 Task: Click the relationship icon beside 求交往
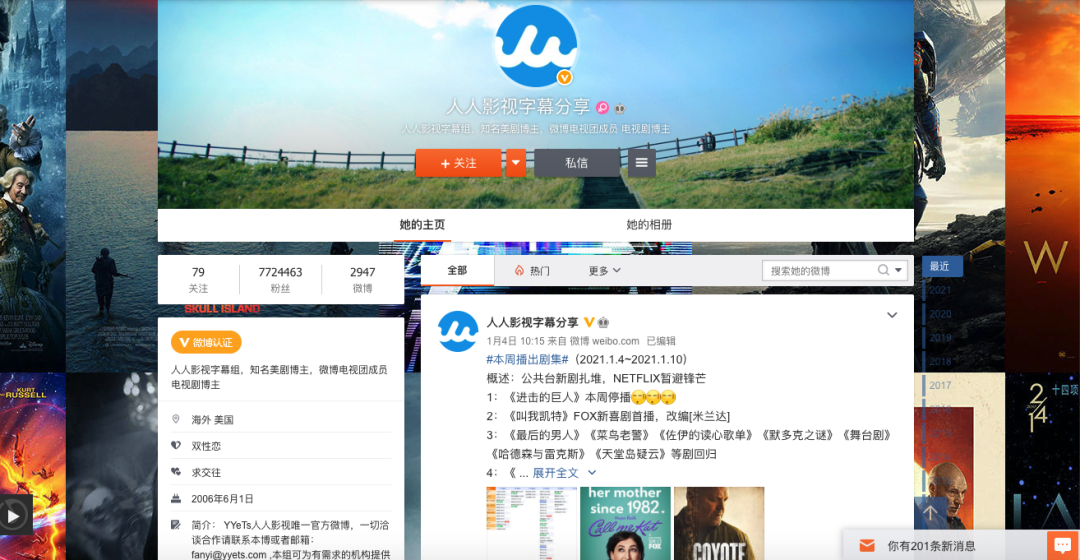point(176,473)
